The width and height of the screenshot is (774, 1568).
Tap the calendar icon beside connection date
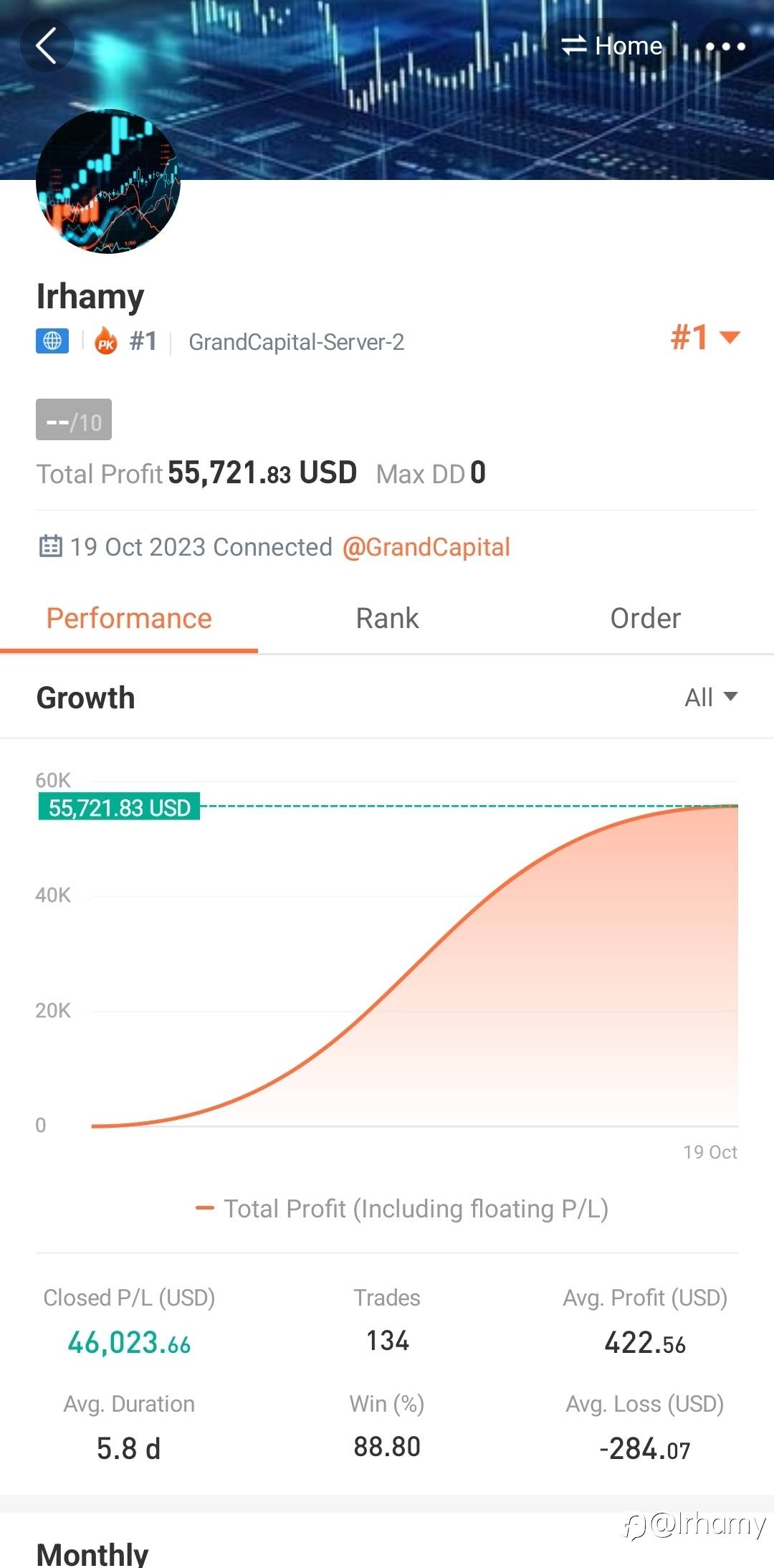[x=50, y=546]
